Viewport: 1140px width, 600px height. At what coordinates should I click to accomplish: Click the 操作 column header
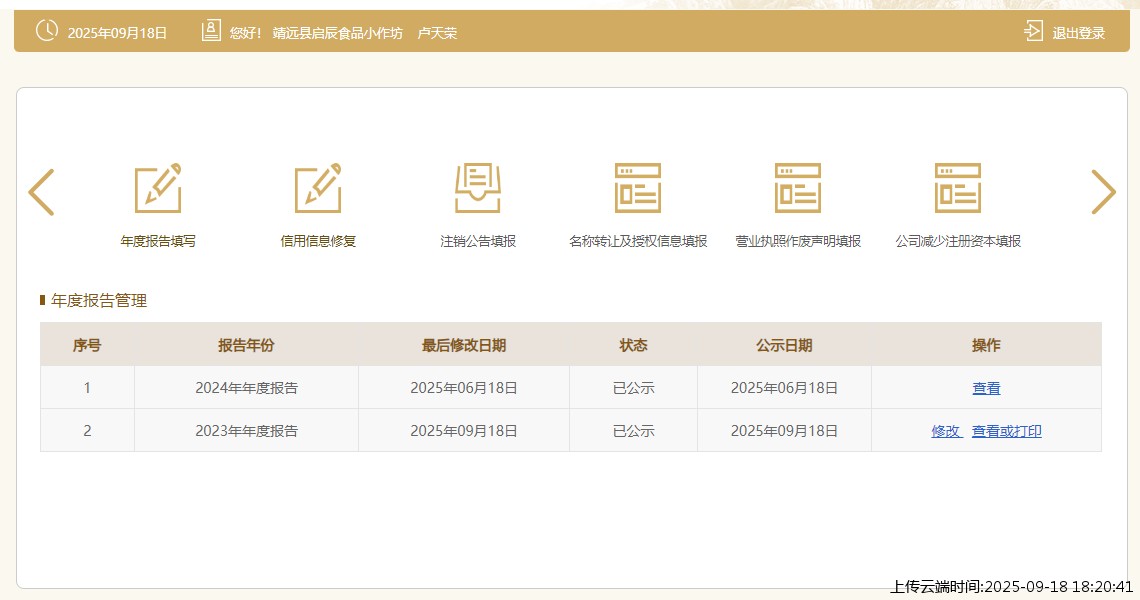click(986, 345)
